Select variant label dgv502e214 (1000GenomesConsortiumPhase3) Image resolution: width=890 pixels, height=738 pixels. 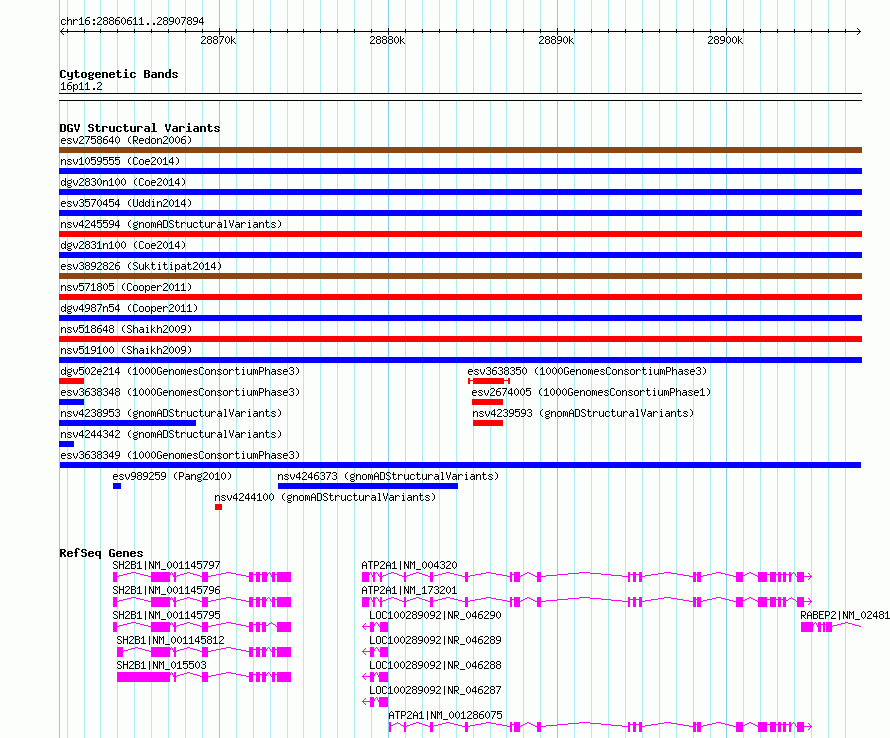click(180, 371)
